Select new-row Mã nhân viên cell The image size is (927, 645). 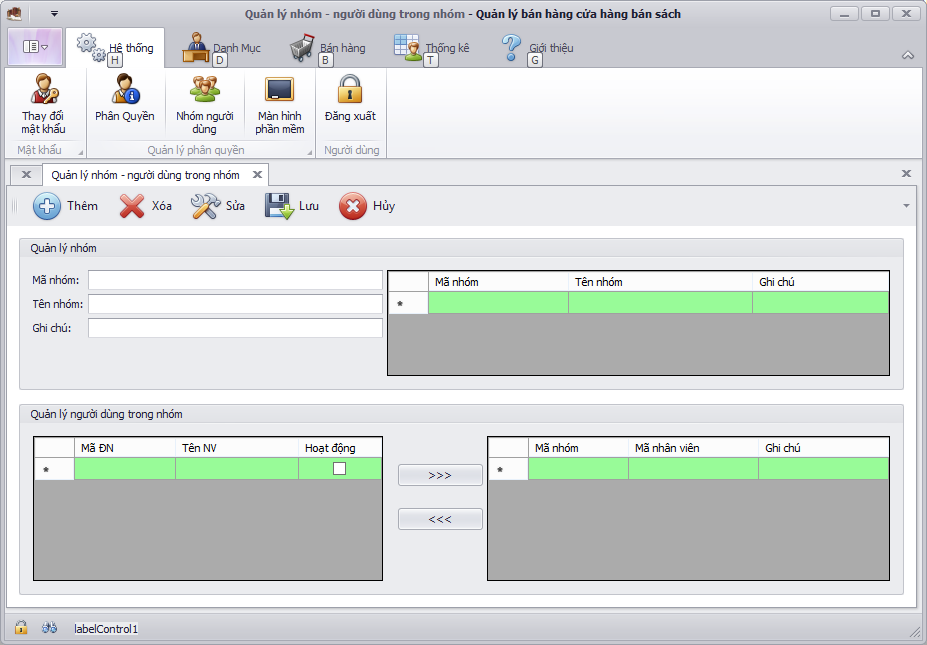(693, 468)
